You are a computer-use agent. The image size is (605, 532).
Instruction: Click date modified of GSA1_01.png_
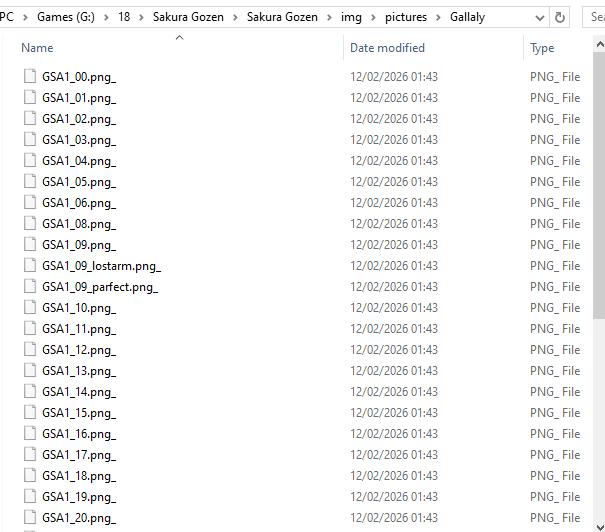(x=394, y=98)
